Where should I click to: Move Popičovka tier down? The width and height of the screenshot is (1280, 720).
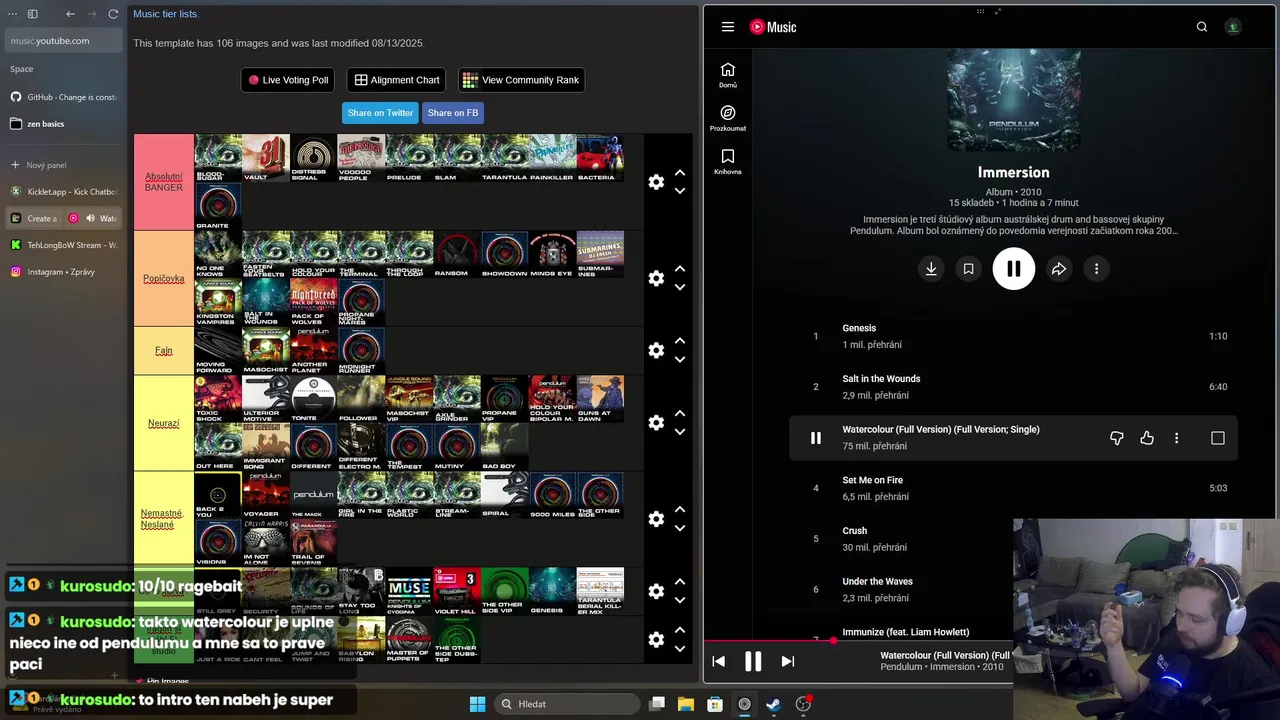(x=680, y=287)
